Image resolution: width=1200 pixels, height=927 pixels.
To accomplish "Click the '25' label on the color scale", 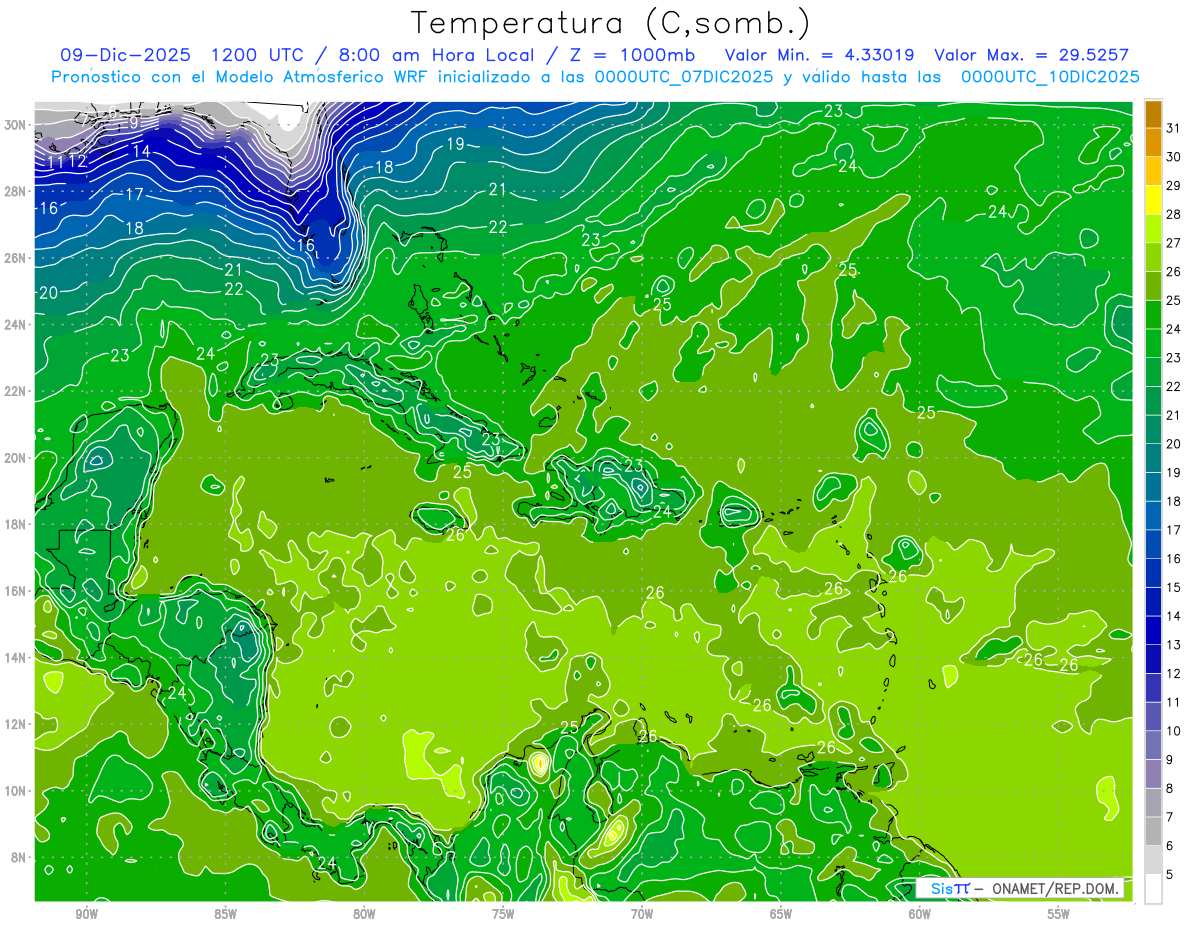I will pos(1173,300).
